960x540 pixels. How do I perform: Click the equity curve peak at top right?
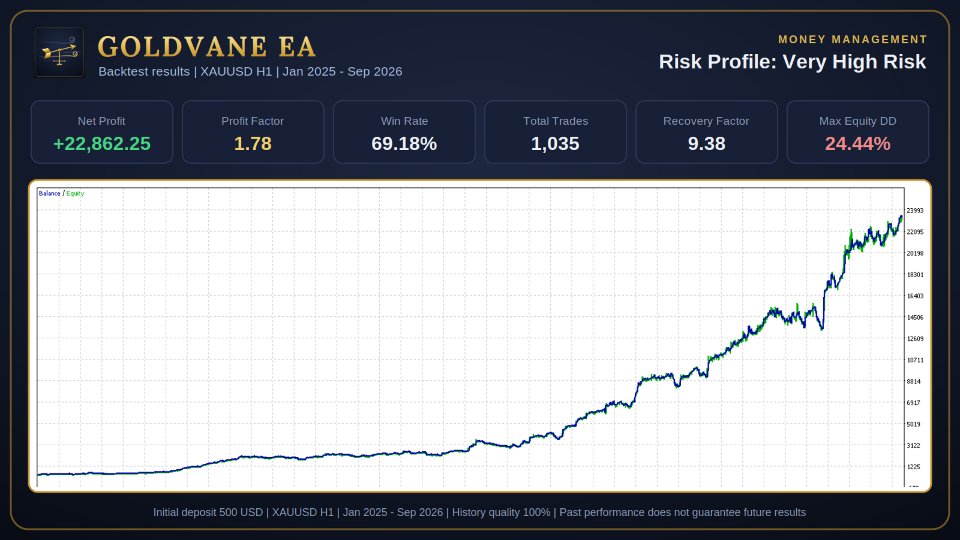click(901, 217)
